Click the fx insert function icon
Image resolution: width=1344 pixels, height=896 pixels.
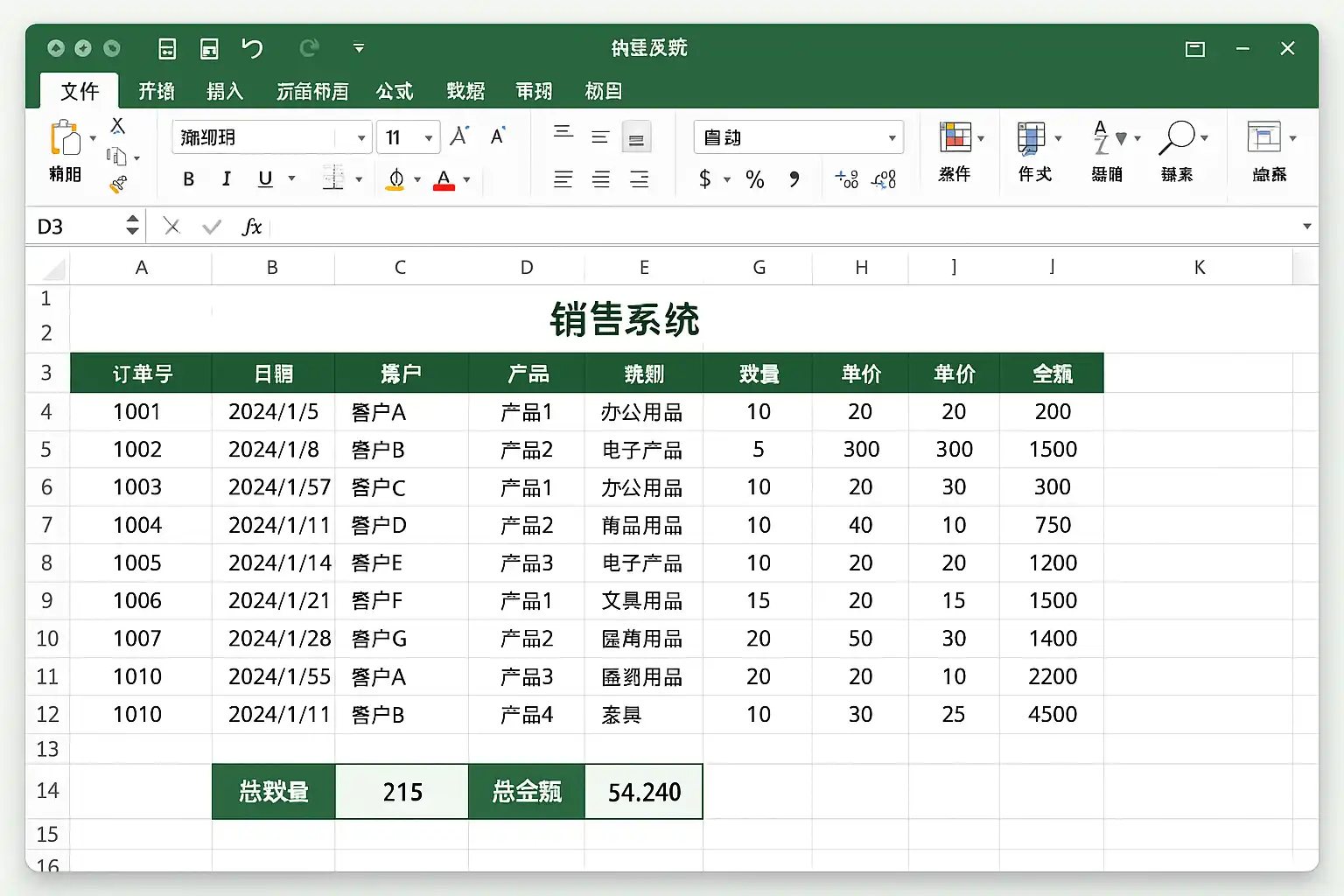[x=251, y=227]
